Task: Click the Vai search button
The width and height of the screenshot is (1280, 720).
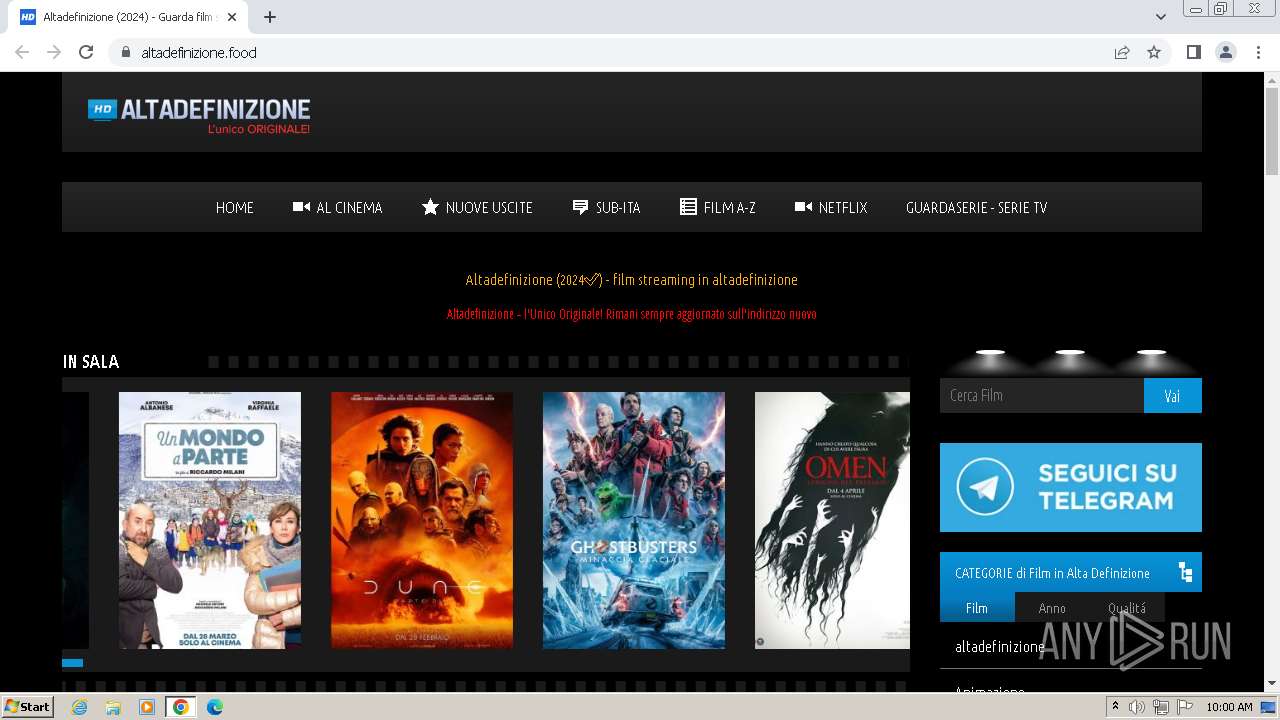Action: [1173, 395]
